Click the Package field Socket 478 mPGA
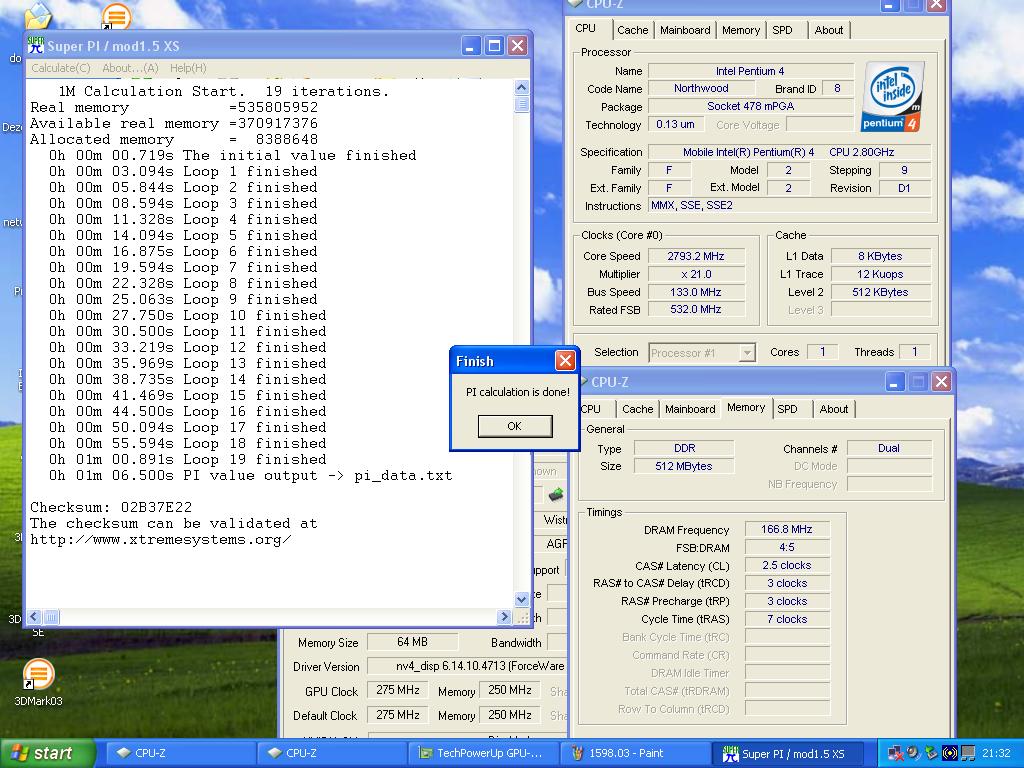Viewport: 1024px width, 768px height. [x=751, y=106]
